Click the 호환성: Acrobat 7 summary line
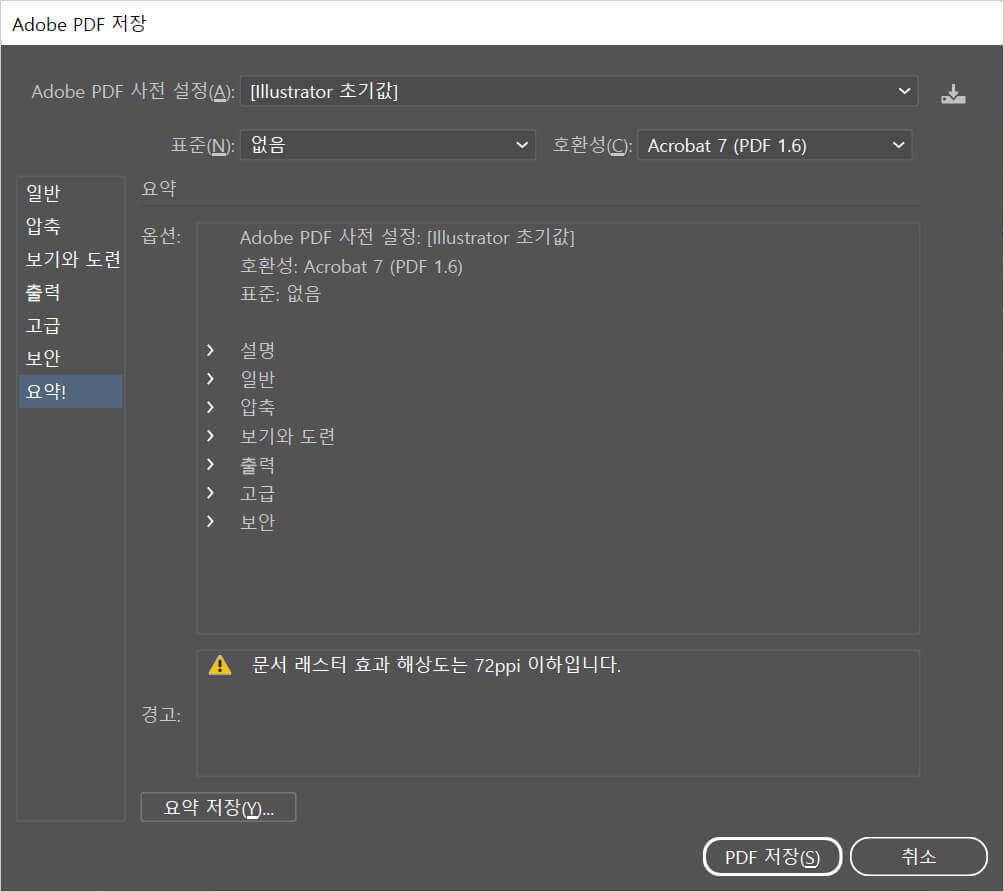Image resolution: width=1004 pixels, height=892 pixels. pos(351,266)
